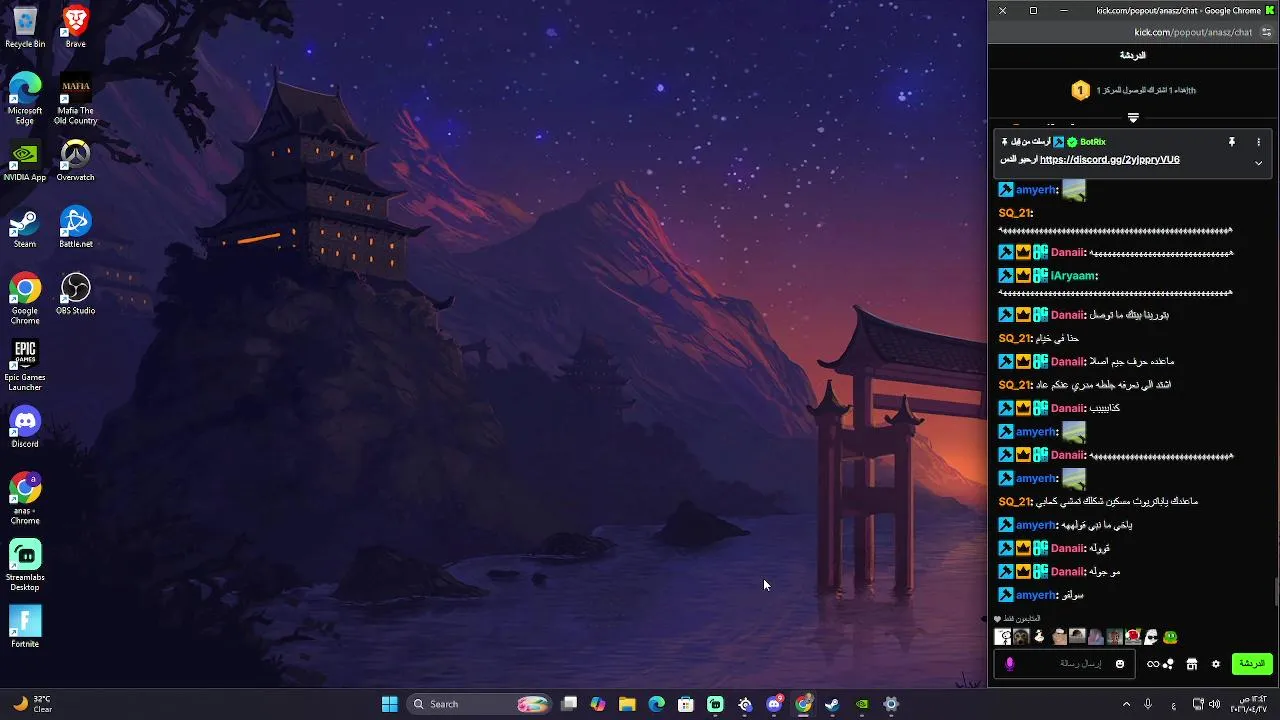Launch Brave browser from desktop

[x=75, y=27]
